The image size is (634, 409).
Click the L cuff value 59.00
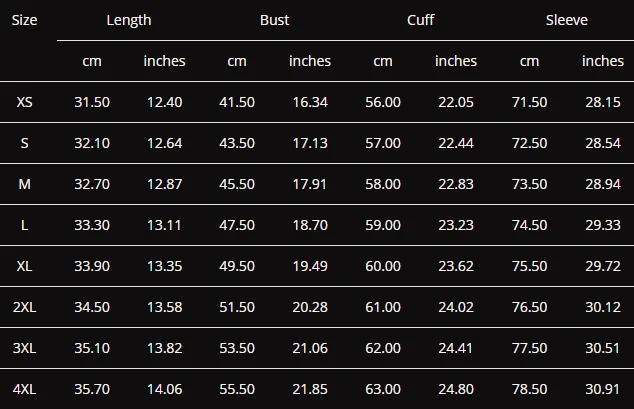coord(383,225)
